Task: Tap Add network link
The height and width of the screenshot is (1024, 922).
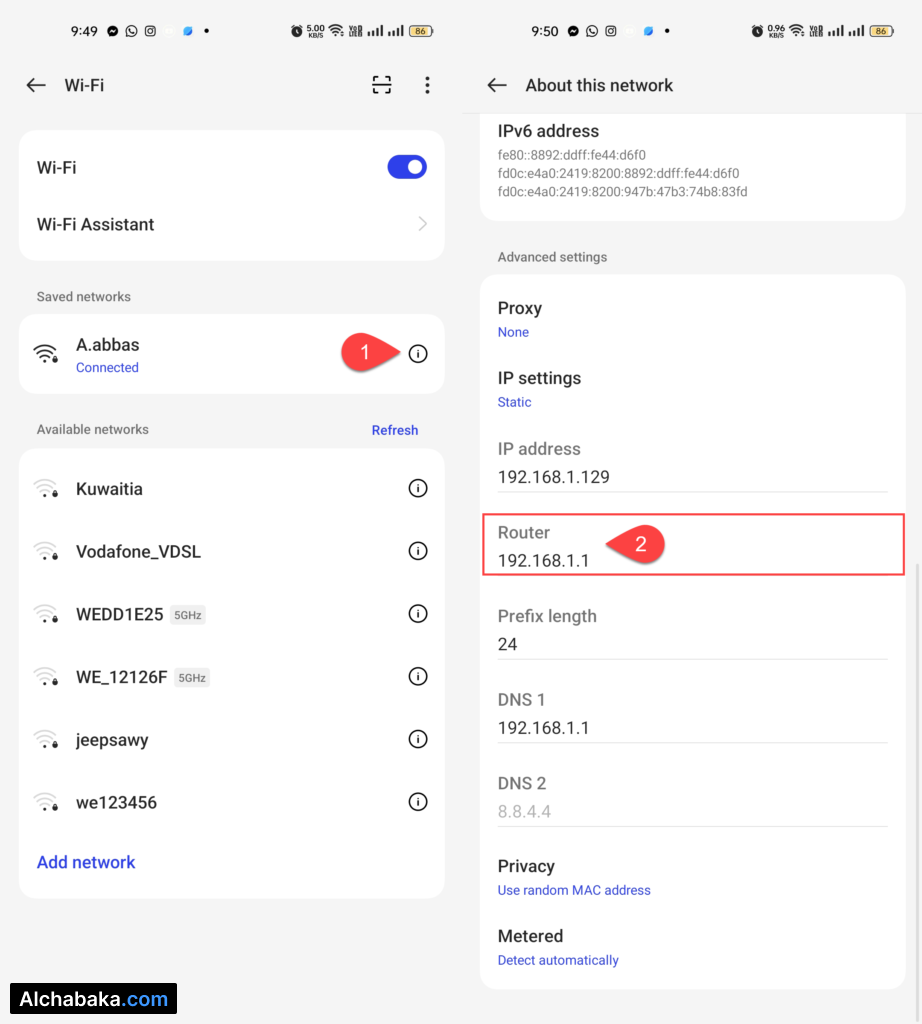Action: pos(86,862)
